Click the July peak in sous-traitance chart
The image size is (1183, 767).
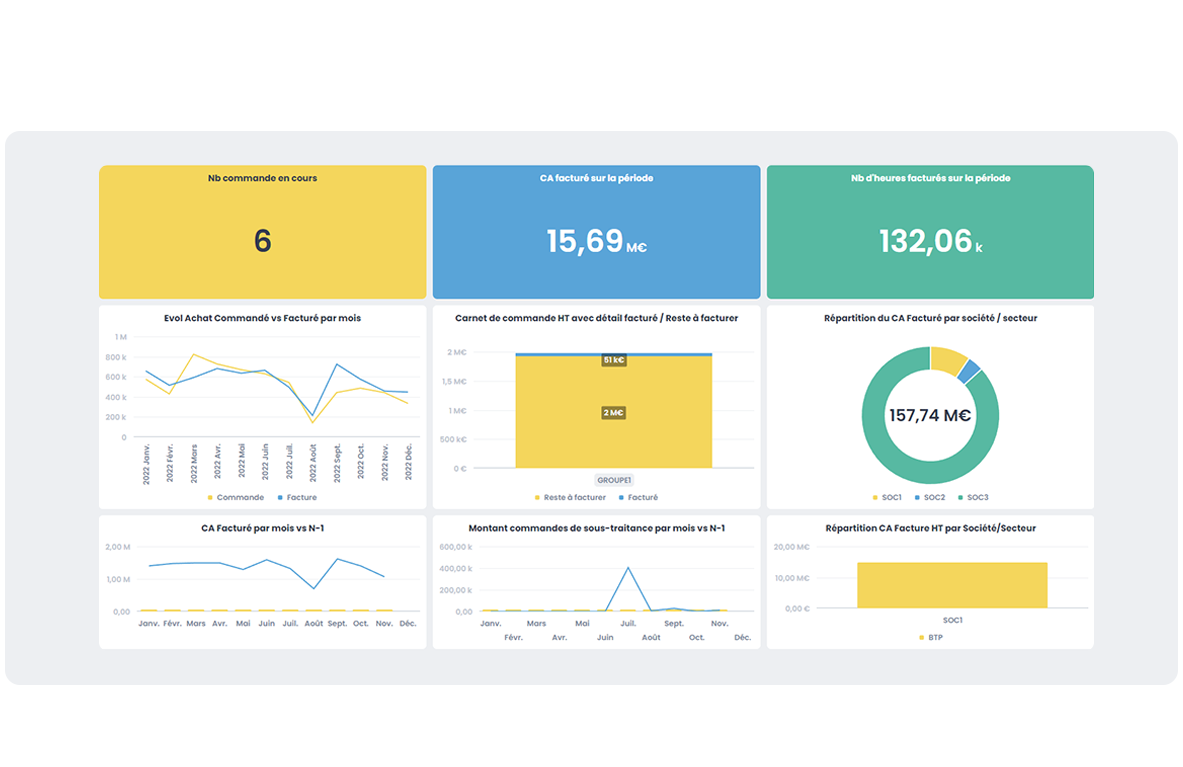628,568
